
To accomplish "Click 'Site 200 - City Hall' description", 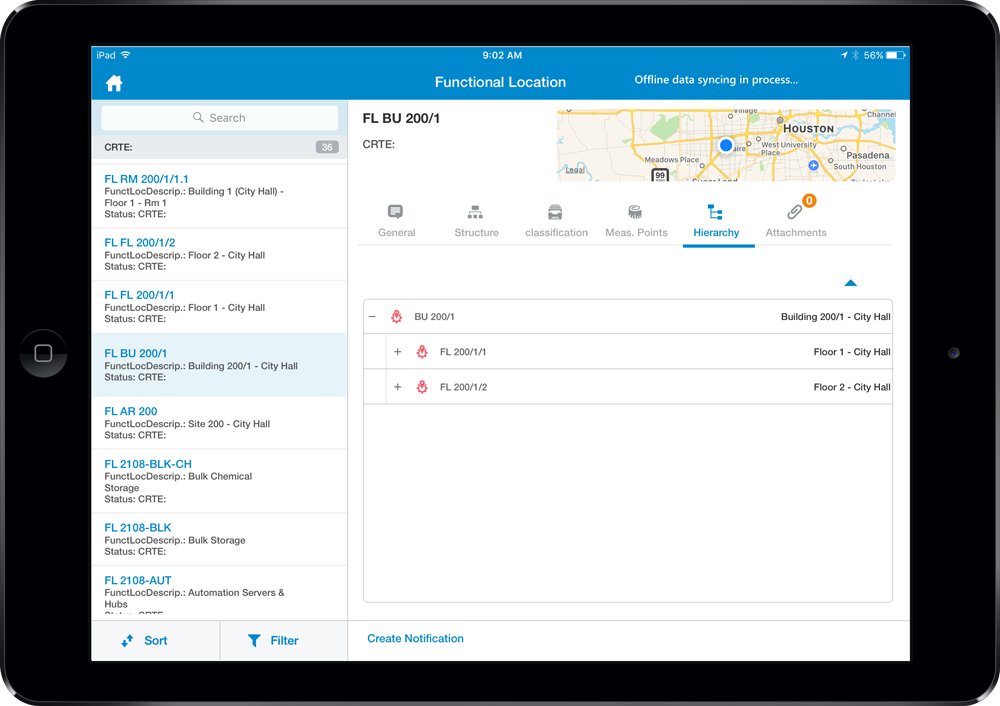I will [x=229, y=423].
